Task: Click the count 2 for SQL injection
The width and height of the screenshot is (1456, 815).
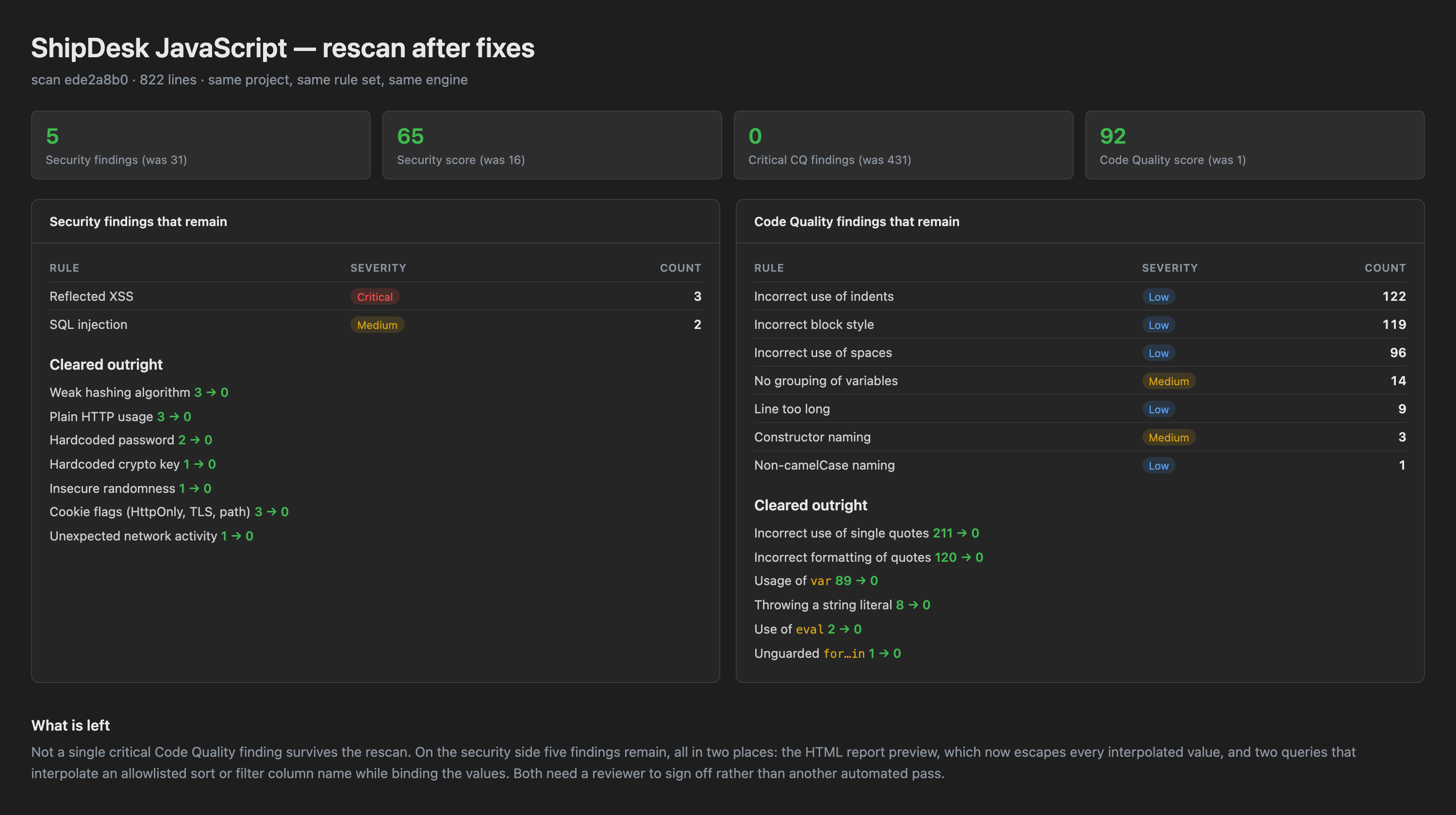Action: pos(697,325)
